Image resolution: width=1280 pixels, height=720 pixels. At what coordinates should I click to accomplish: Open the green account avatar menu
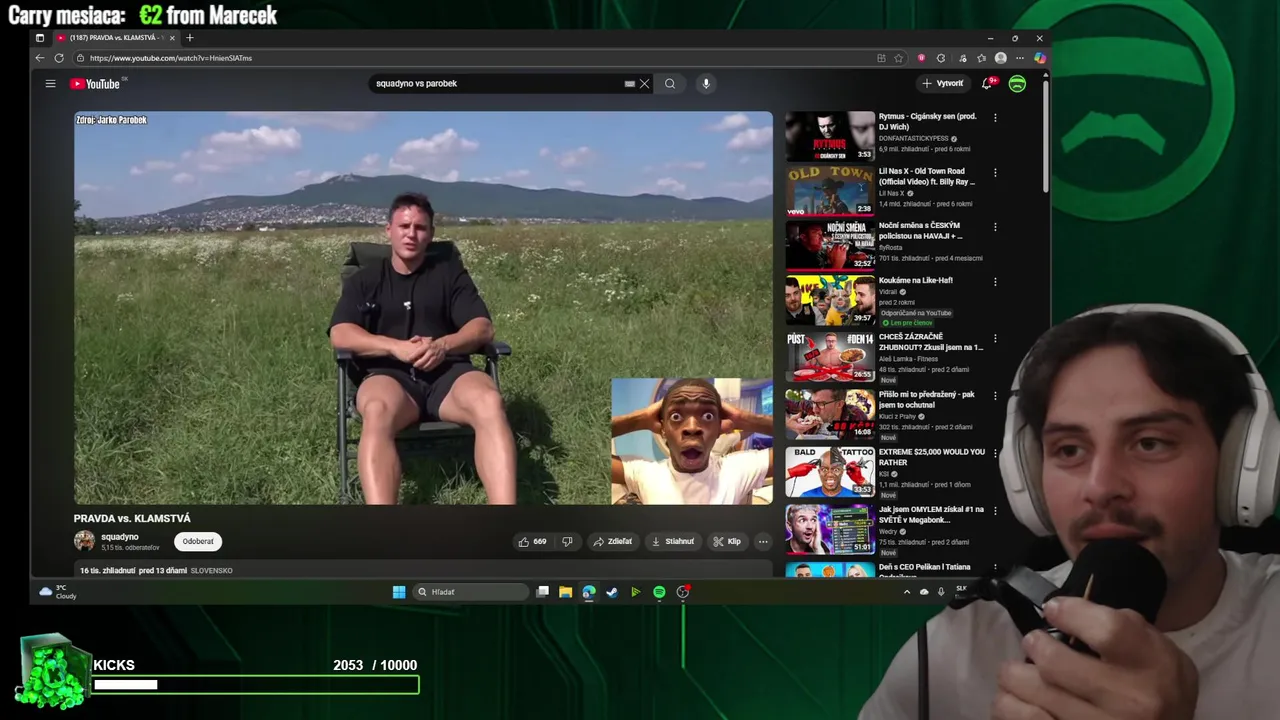pos(1017,84)
